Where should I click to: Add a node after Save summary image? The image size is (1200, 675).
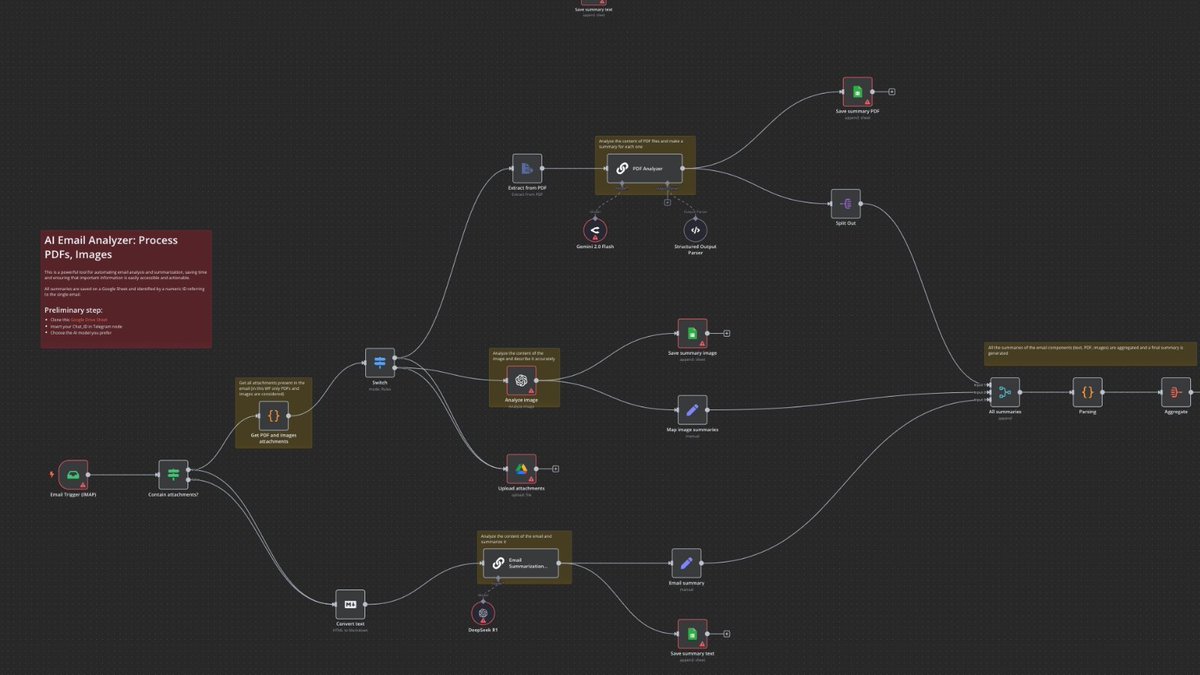tap(727, 333)
